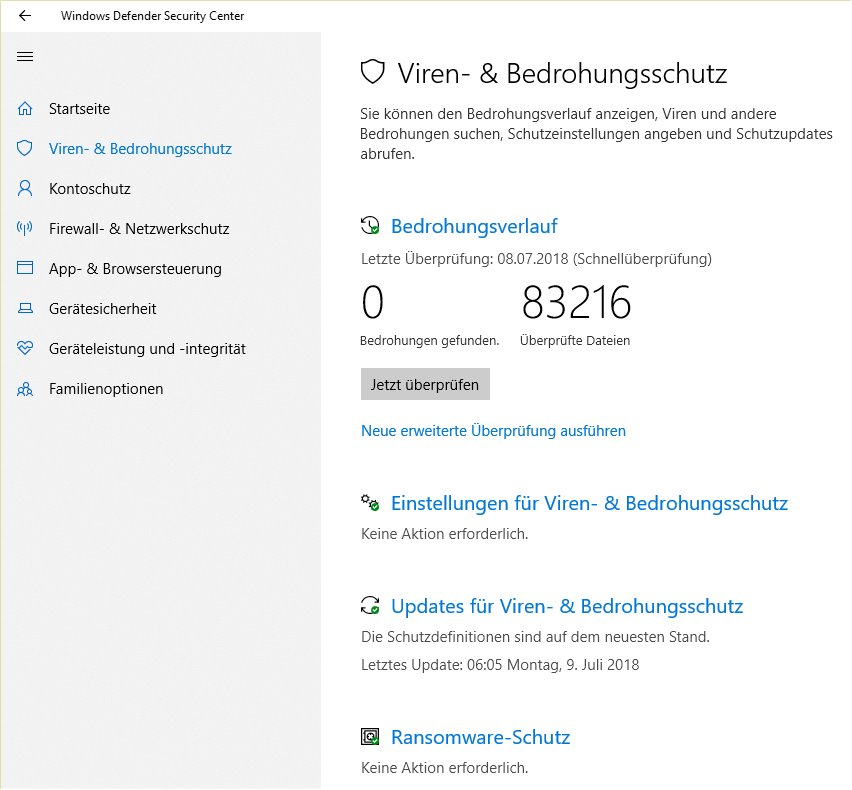The width and height of the screenshot is (852, 790).
Task: Click the App- & Browsersteuerung window icon
Action: [25, 268]
